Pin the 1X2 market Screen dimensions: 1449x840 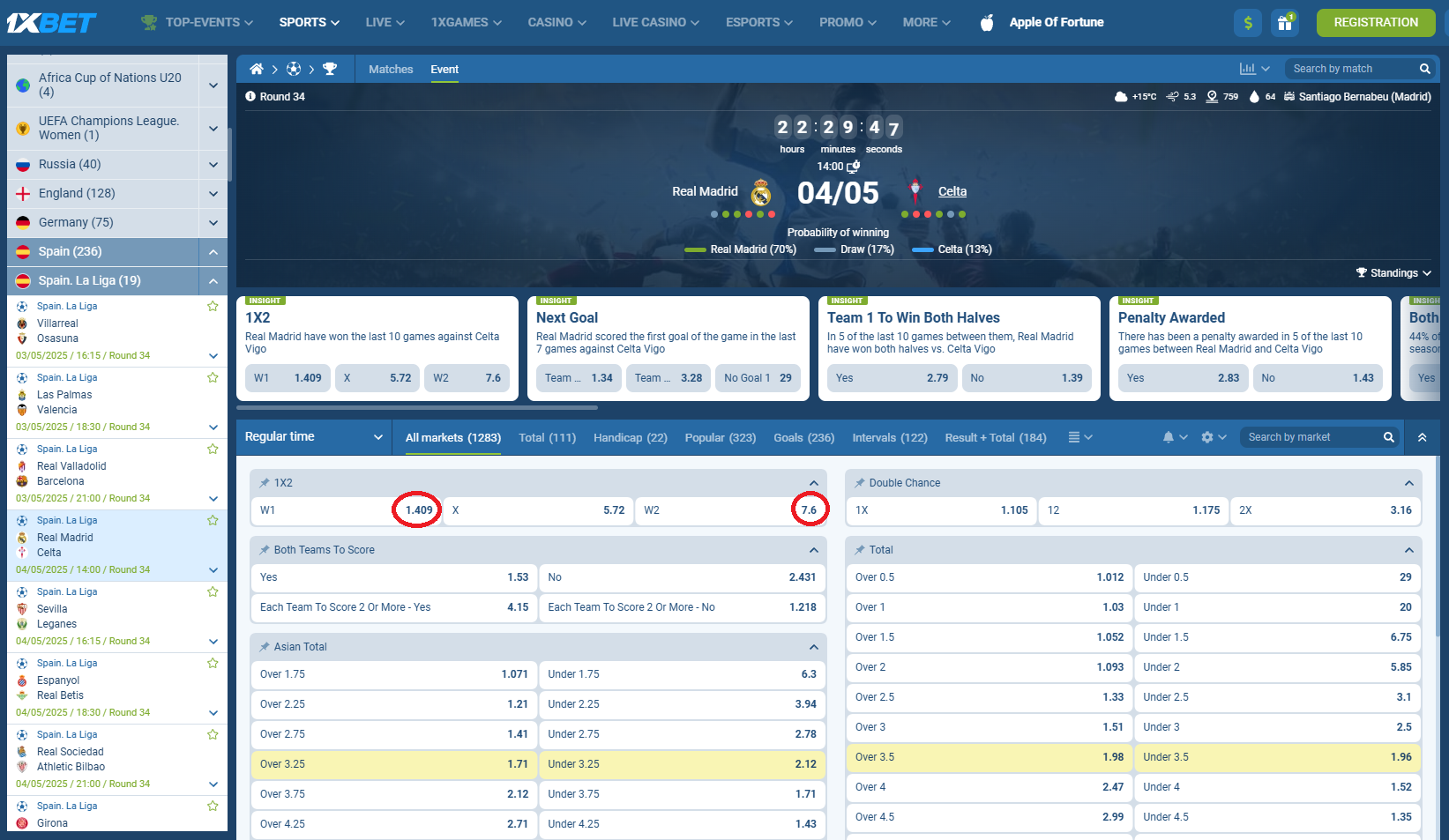264,483
